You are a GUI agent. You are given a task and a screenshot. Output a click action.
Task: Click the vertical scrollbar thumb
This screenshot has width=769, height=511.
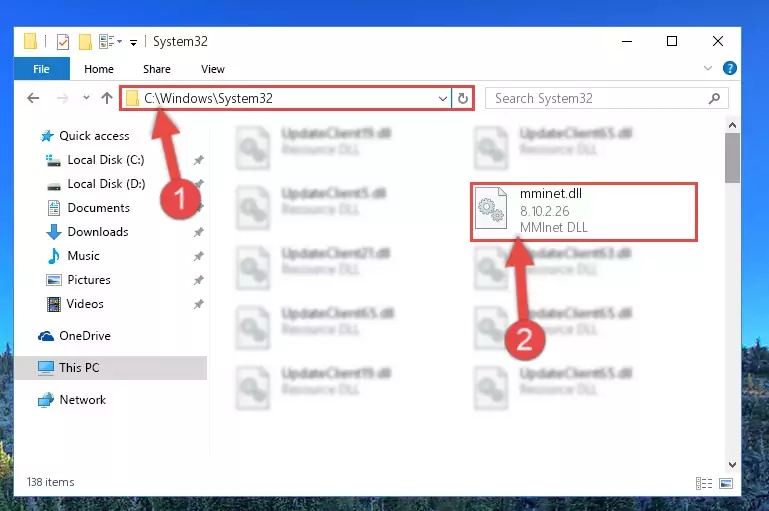(732, 158)
